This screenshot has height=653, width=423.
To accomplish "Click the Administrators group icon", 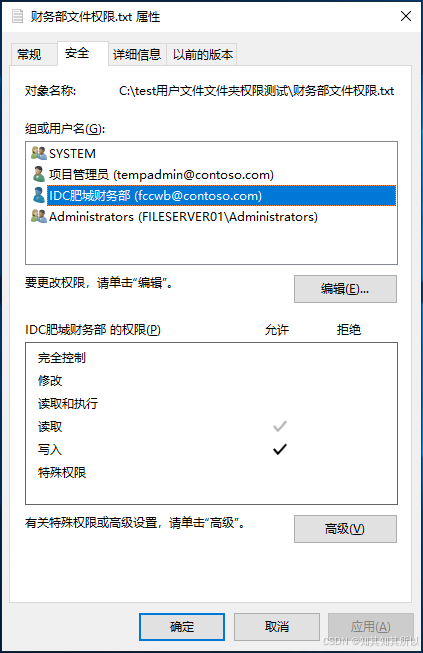I will (x=39, y=216).
